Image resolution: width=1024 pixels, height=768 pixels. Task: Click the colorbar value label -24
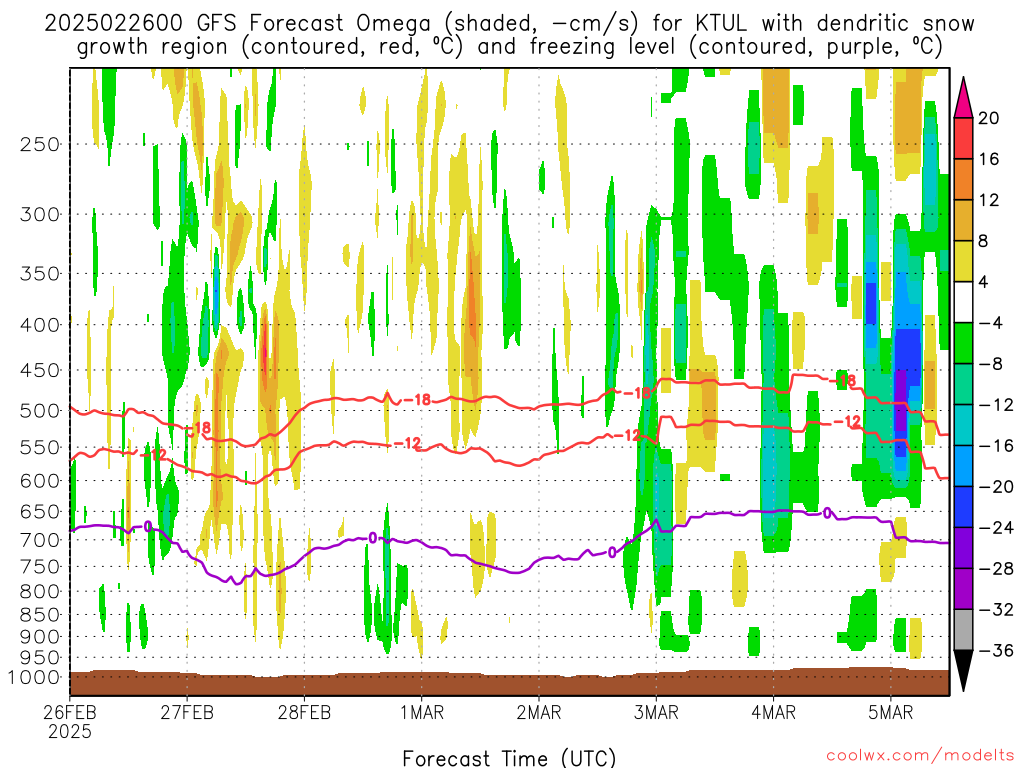pyautogui.click(x=996, y=528)
